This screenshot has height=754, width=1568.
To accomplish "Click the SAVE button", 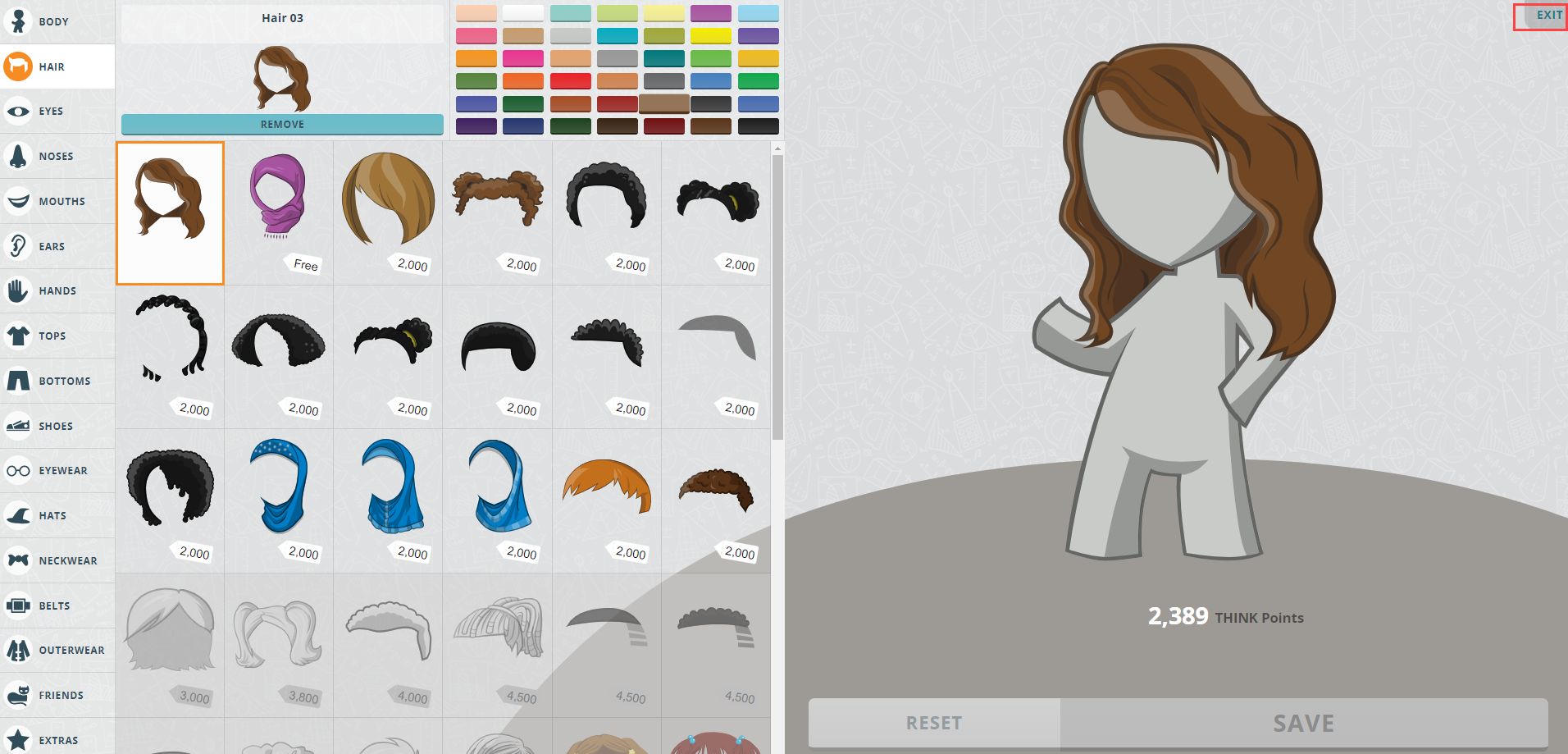I will [x=1304, y=723].
